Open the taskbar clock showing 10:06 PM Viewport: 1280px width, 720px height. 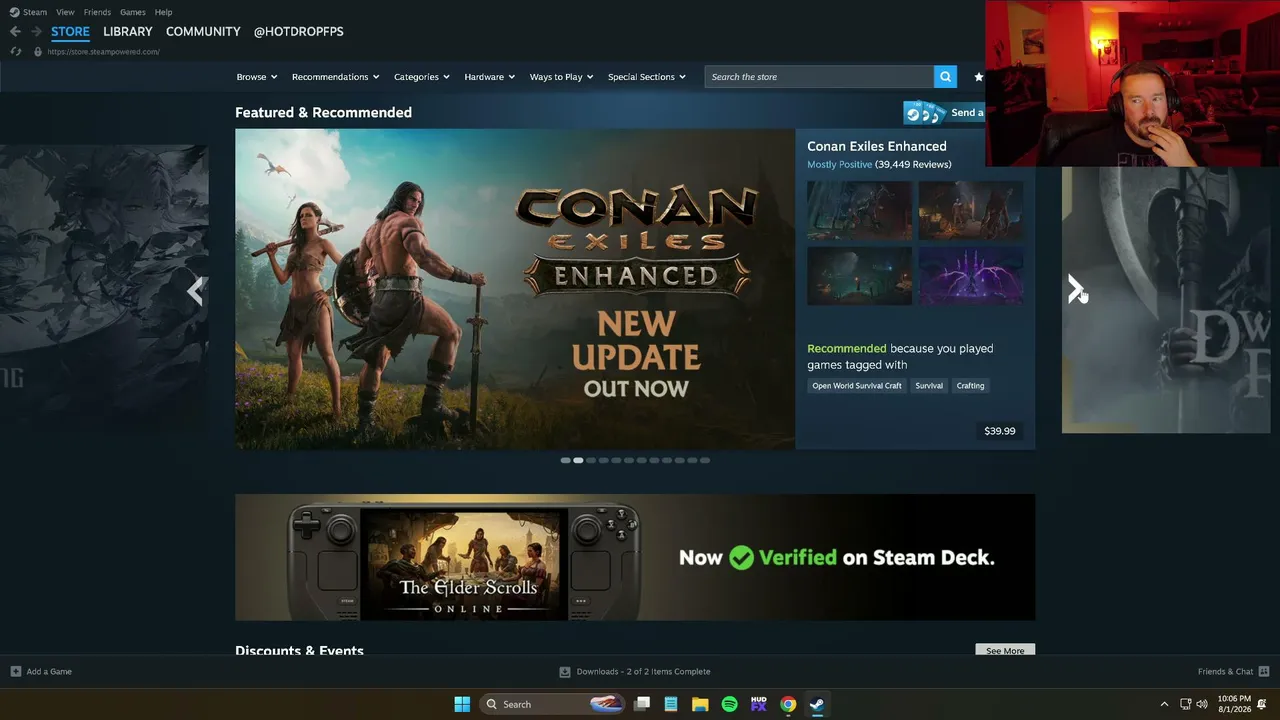tap(1234, 704)
